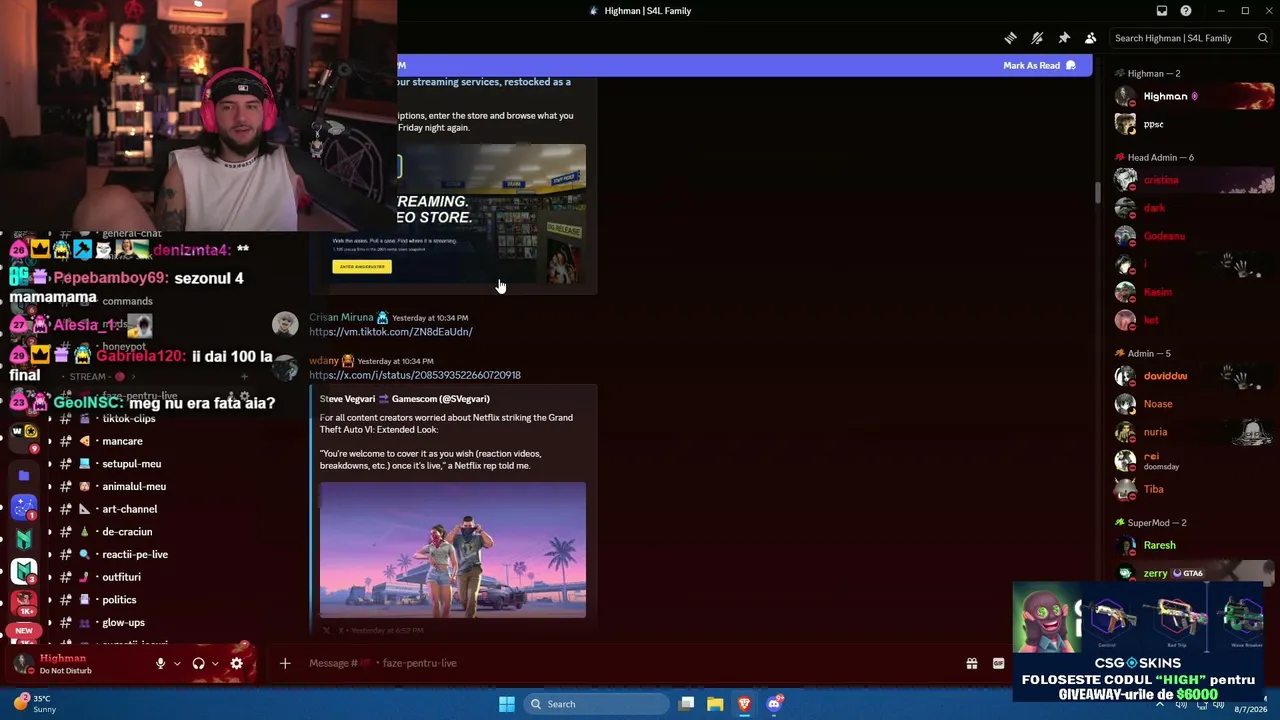Open Task View on taskbar
1280x720 pixels.
(x=686, y=704)
